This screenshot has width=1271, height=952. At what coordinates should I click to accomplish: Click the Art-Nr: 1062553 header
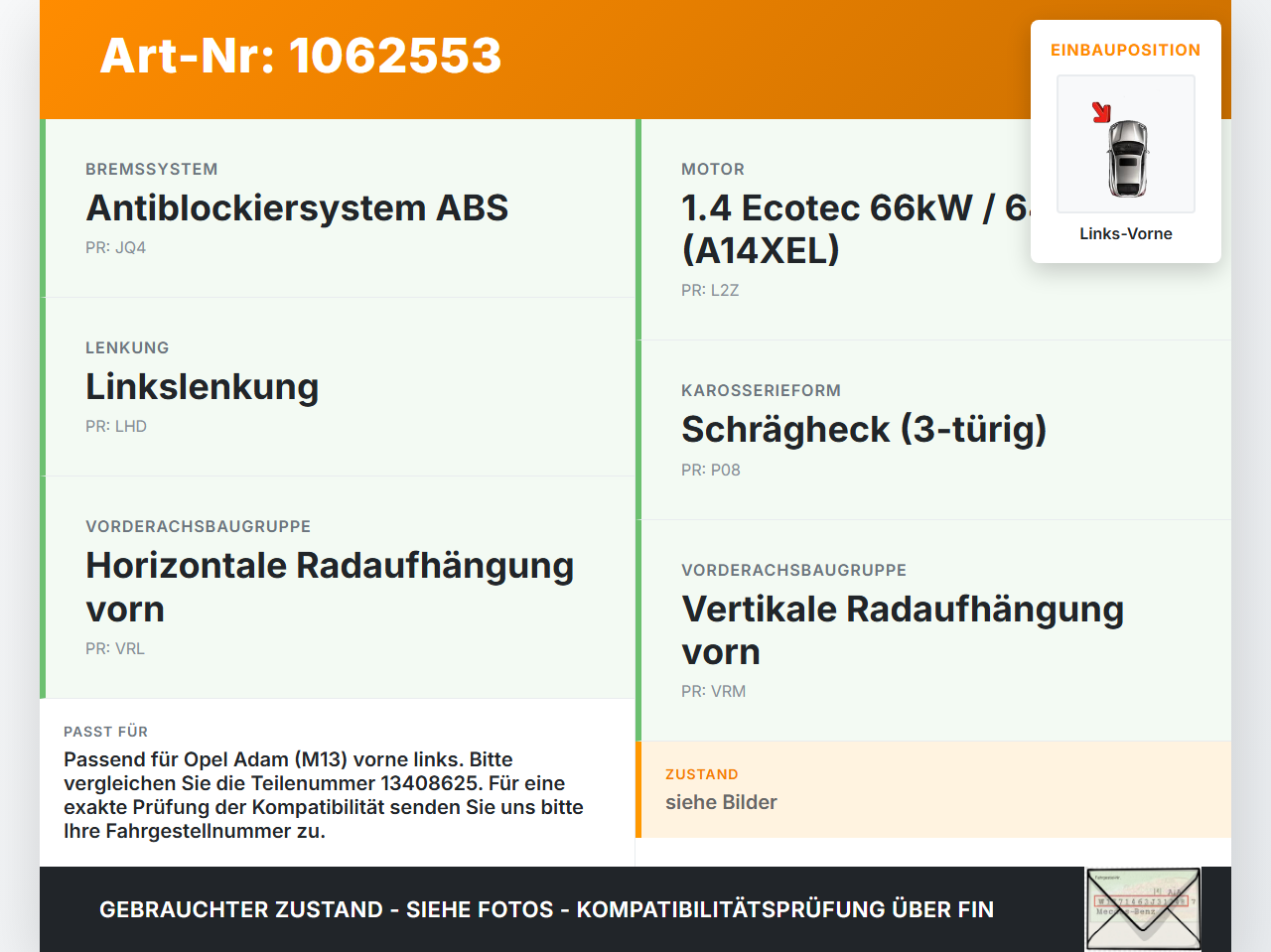[301, 56]
